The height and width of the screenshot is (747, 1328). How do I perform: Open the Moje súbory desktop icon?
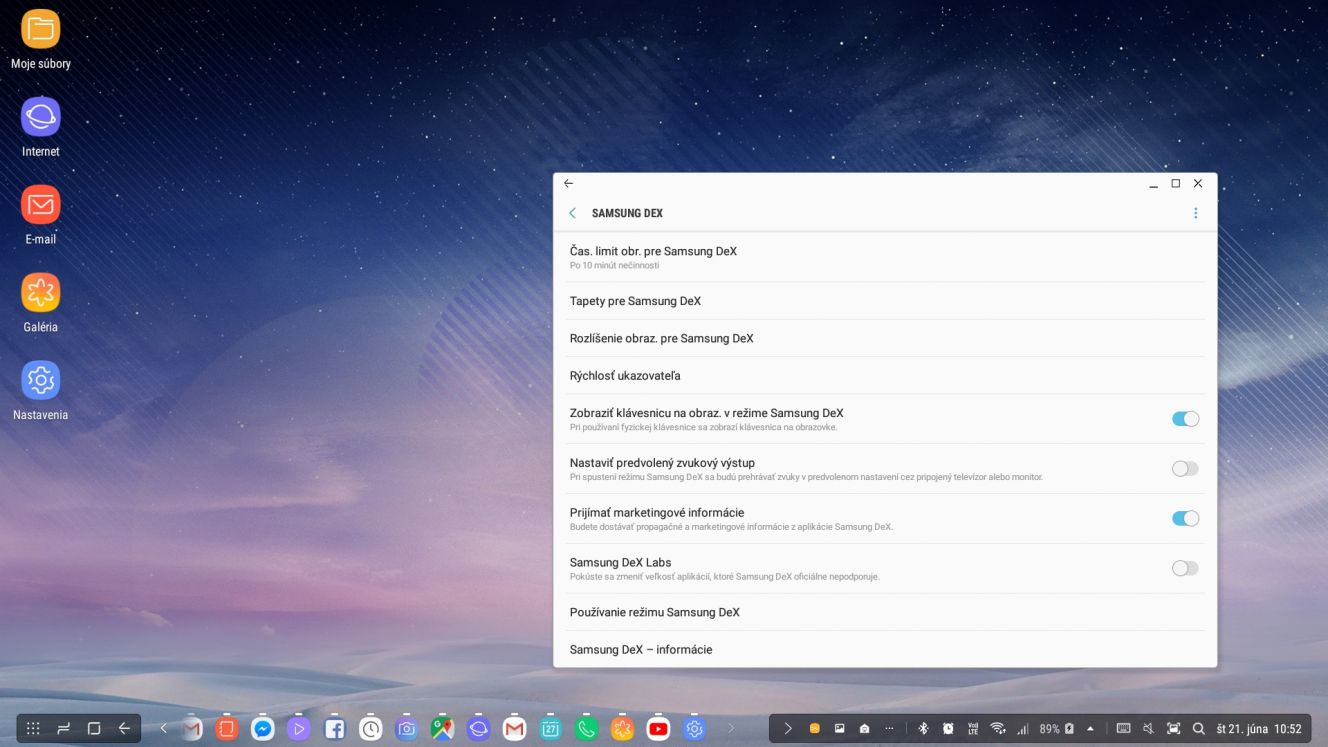point(40,40)
